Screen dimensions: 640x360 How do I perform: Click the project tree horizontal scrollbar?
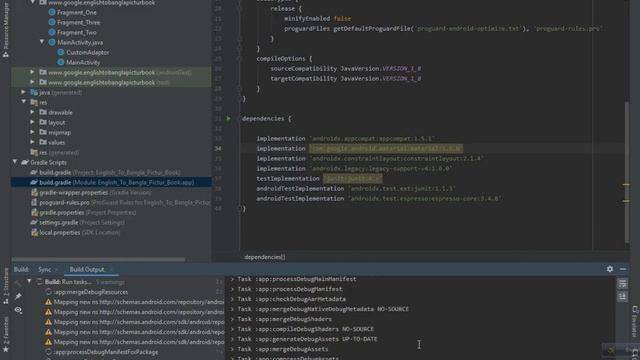[x=98, y=259]
